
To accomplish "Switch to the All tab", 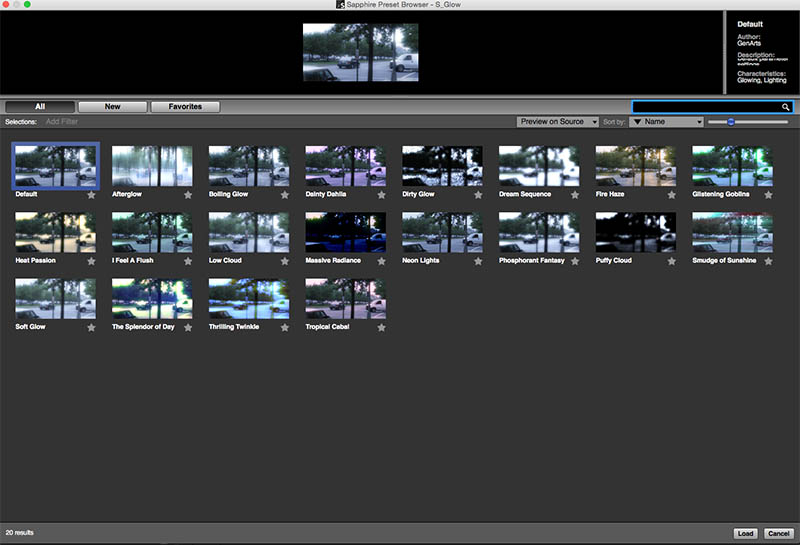I will pyautogui.click(x=40, y=107).
